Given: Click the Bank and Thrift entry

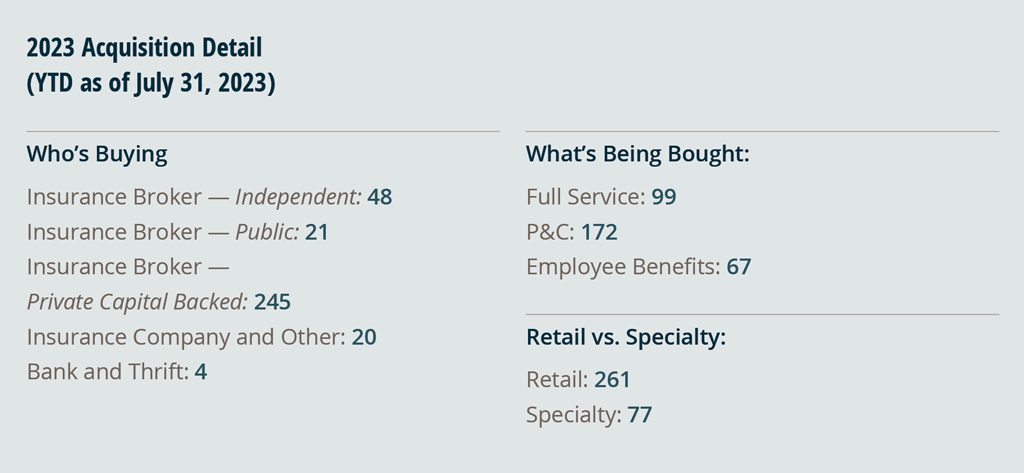Looking at the screenshot, I should coord(117,372).
